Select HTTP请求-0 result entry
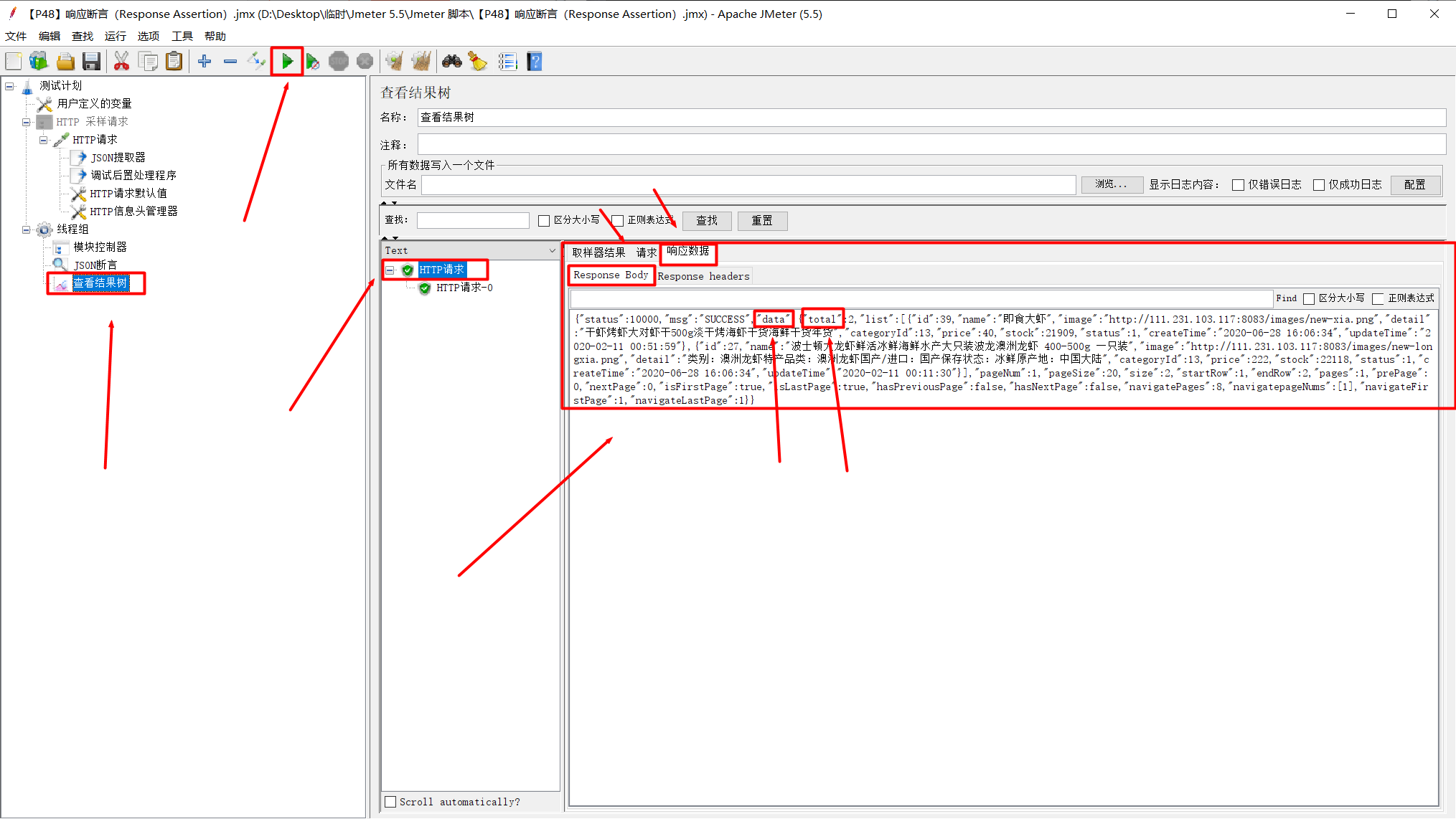Screen dimensions: 1456x819 [464, 288]
